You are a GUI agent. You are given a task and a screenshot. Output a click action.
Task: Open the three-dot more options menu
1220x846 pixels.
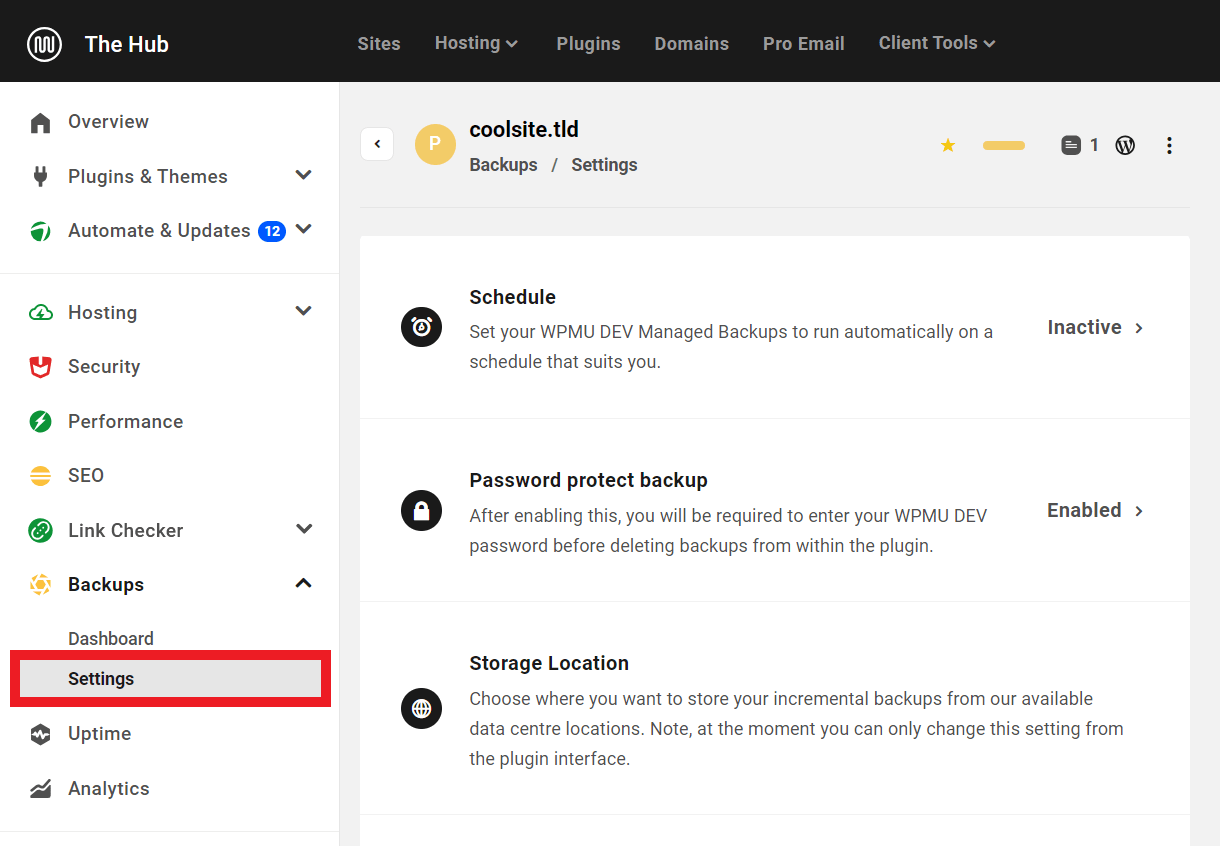click(1169, 145)
